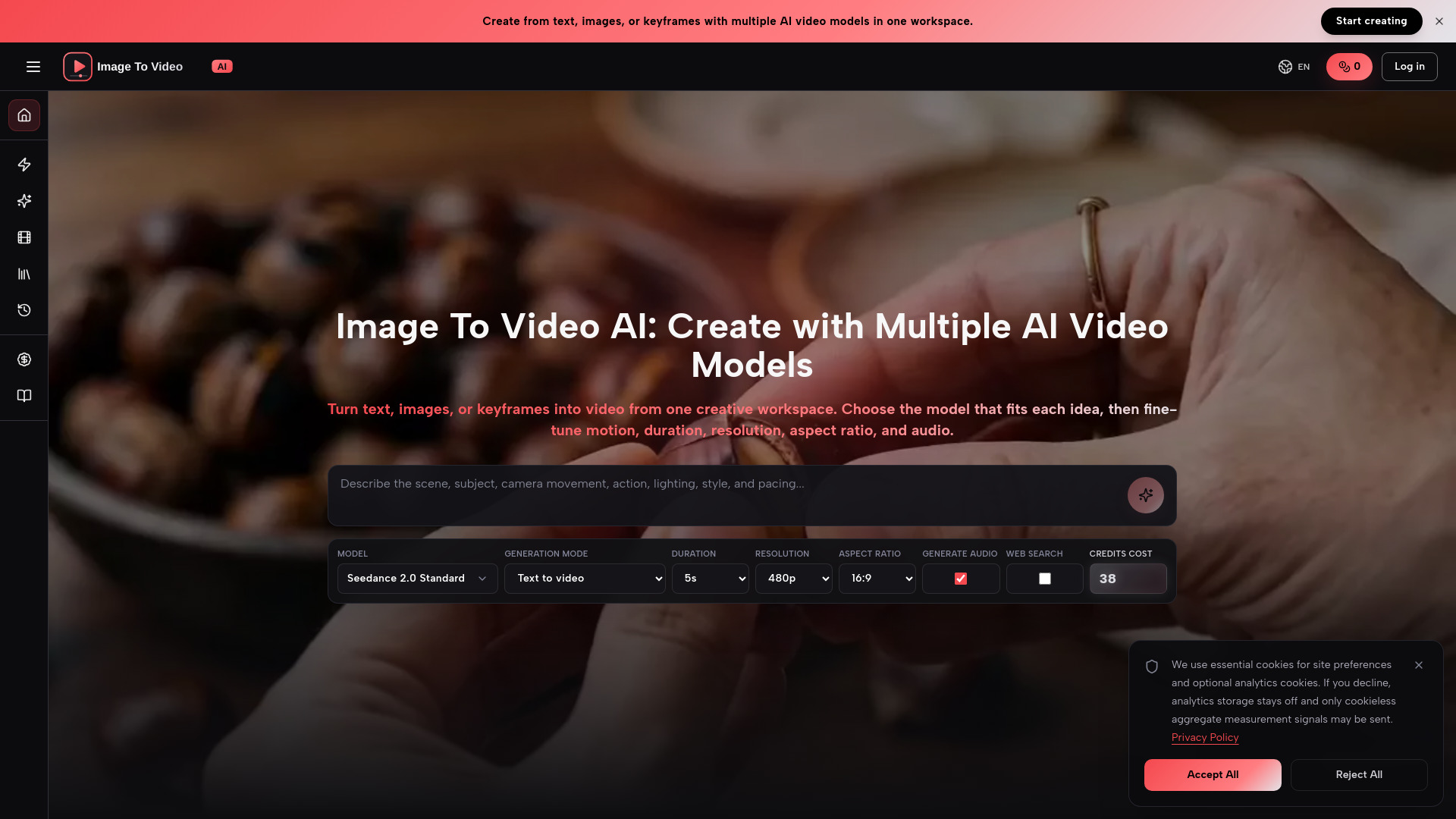Screen dimensions: 1456x819
Task: Open the Generation Mode dropdown
Action: (x=585, y=579)
